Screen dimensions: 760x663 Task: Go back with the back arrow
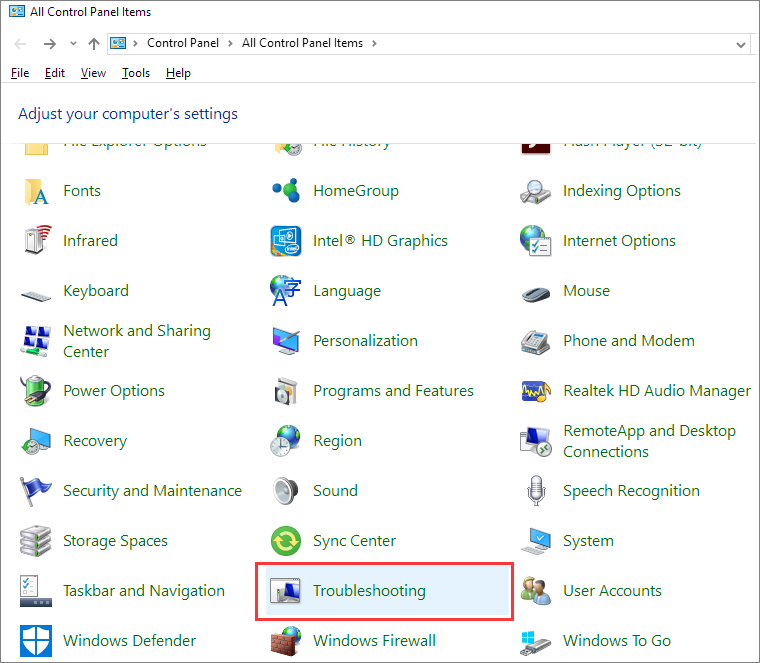click(x=20, y=44)
